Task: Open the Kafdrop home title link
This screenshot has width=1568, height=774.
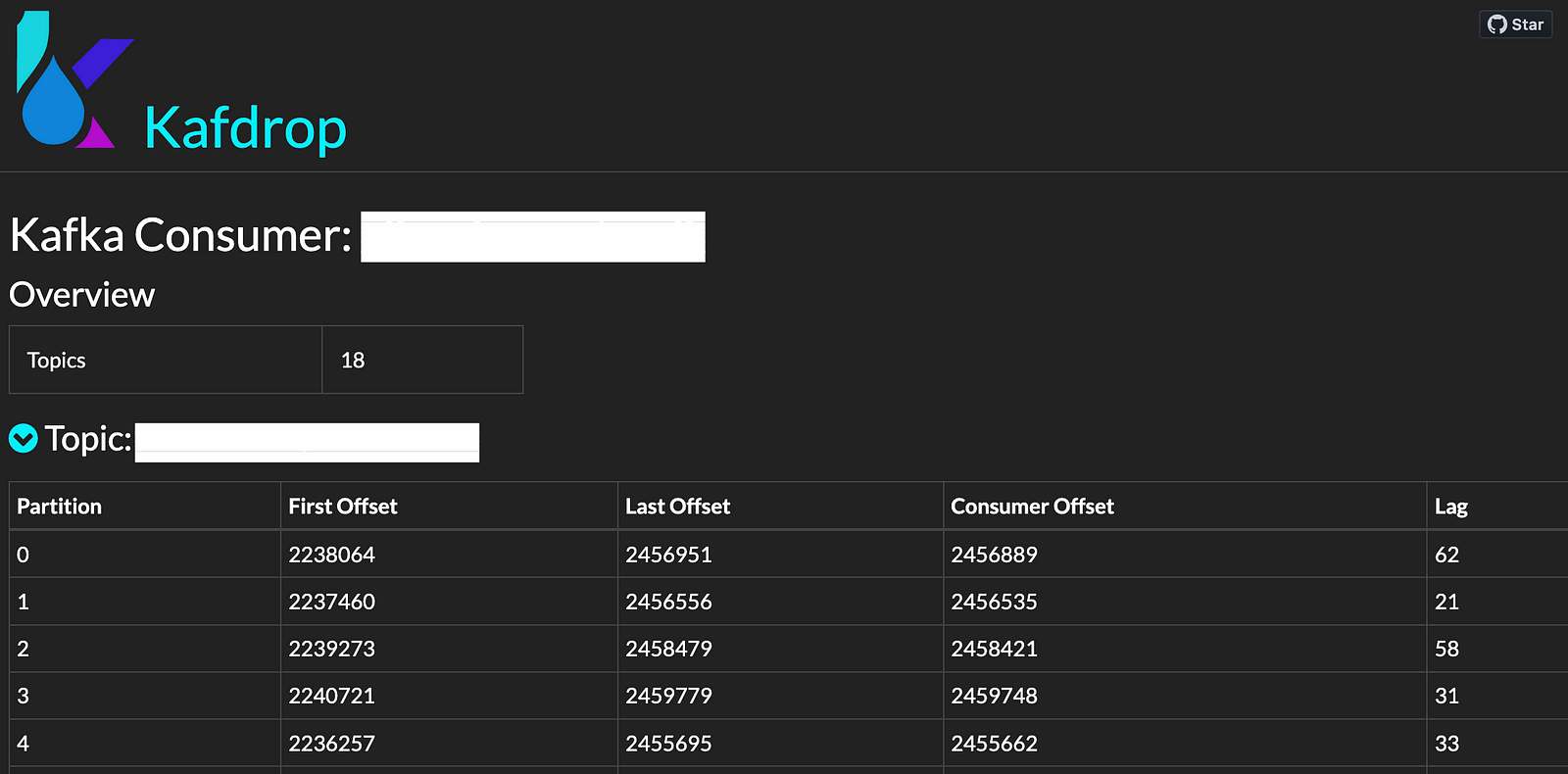Action: [245, 128]
